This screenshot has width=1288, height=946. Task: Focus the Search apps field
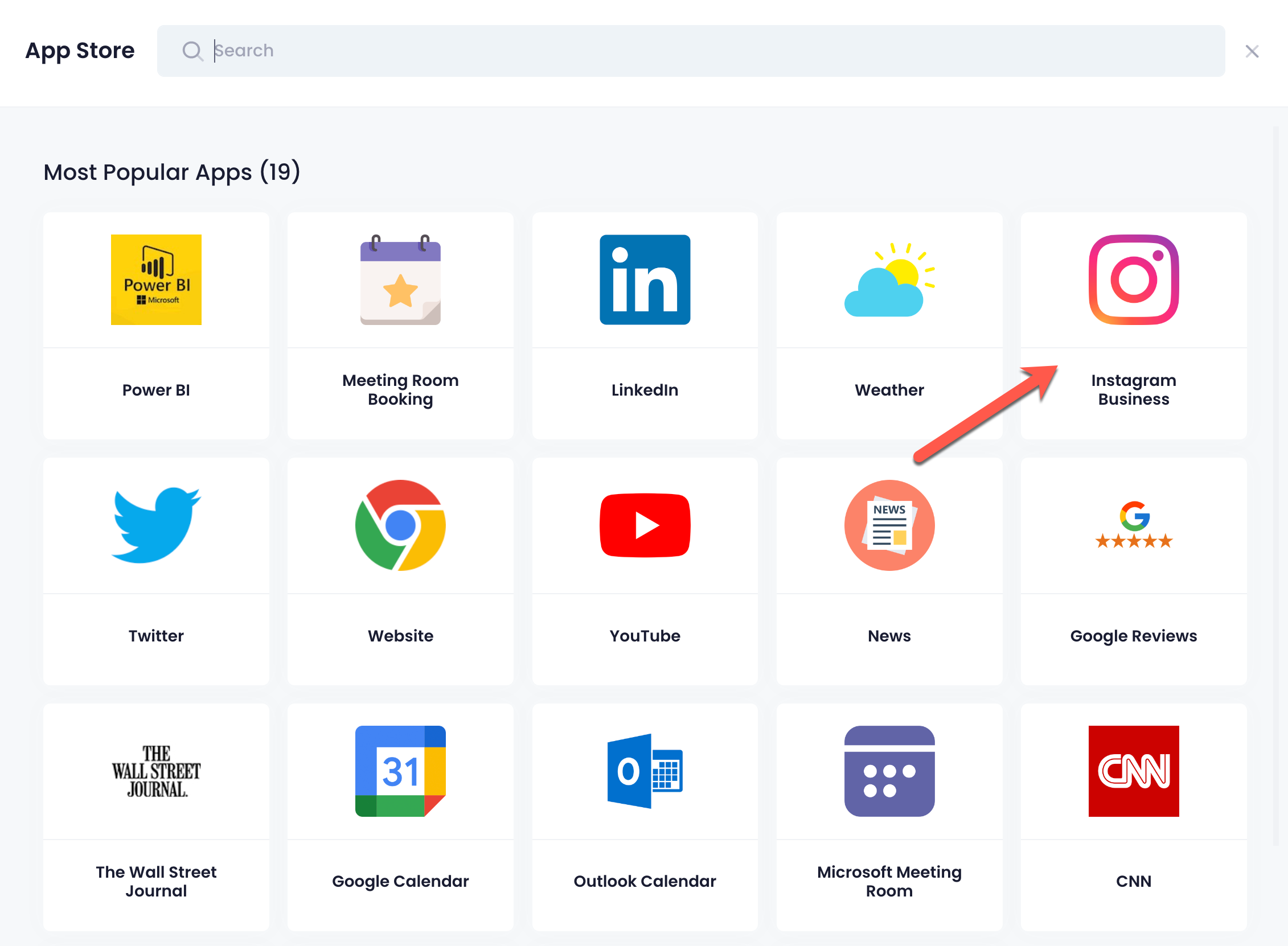[x=691, y=51]
